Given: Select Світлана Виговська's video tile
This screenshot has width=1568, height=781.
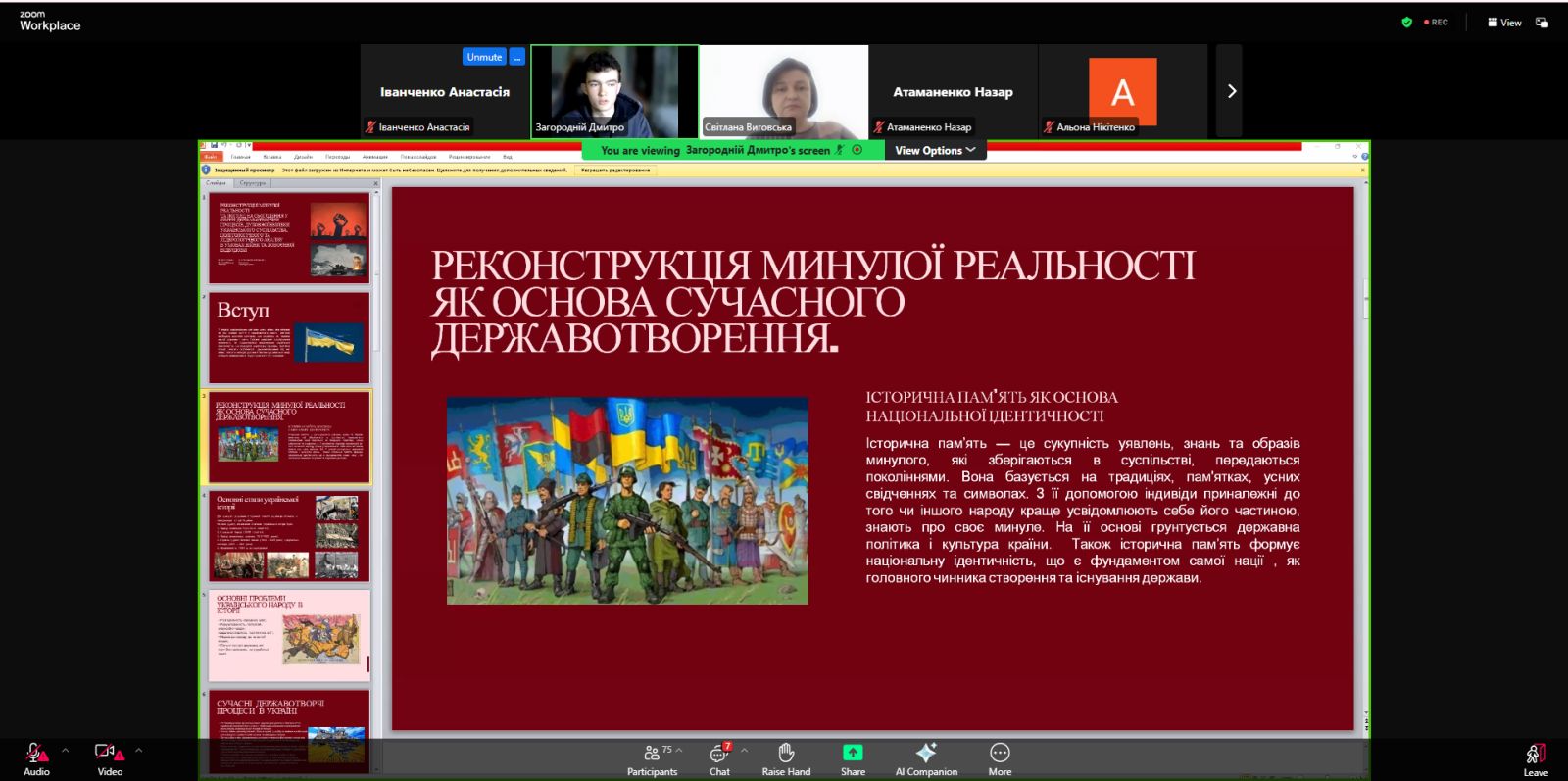Looking at the screenshot, I should 784,91.
